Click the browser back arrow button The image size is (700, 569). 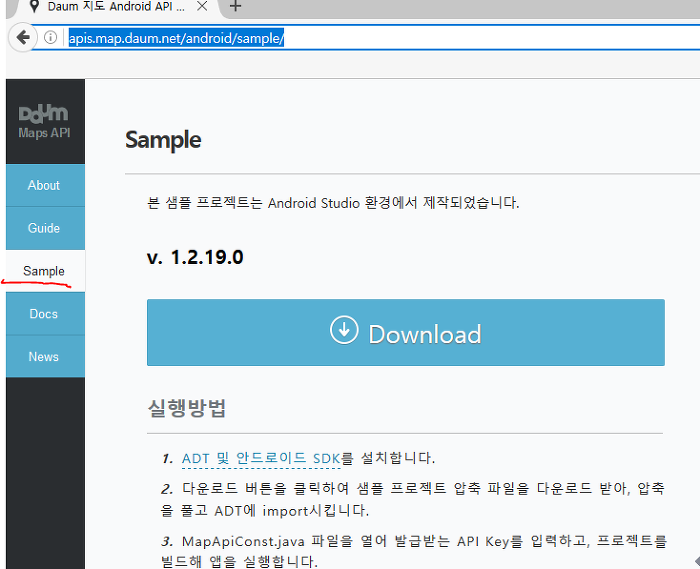pos(22,37)
